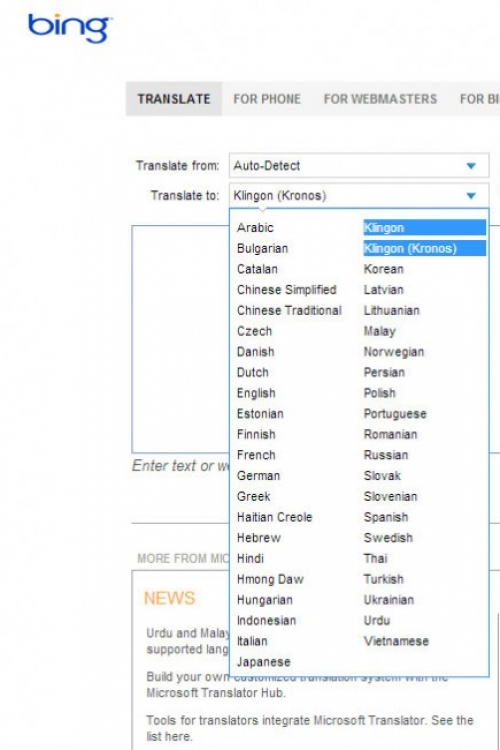The height and width of the screenshot is (750, 500).
Task: Choose Japanese from the dropdown list
Action: (x=264, y=662)
